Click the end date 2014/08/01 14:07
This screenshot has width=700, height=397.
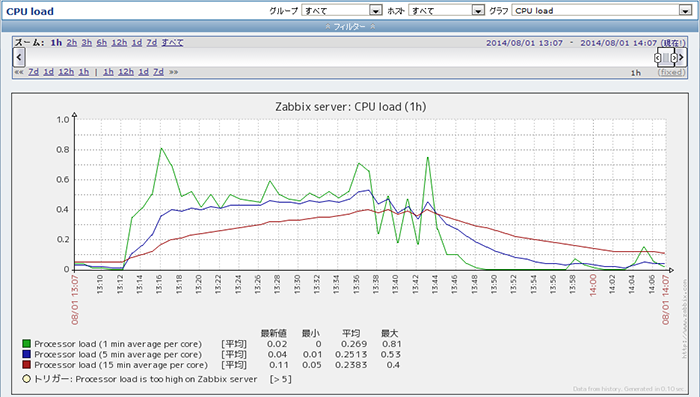(x=618, y=43)
